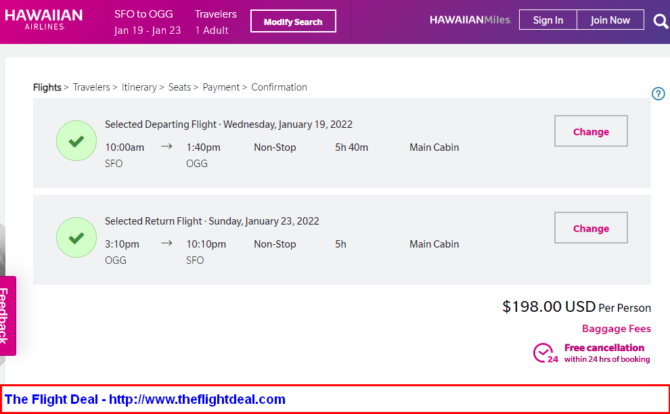This screenshot has height=414, width=670.
Task: Select the Payment breadcrumb step
Action: tap(221, 87)
